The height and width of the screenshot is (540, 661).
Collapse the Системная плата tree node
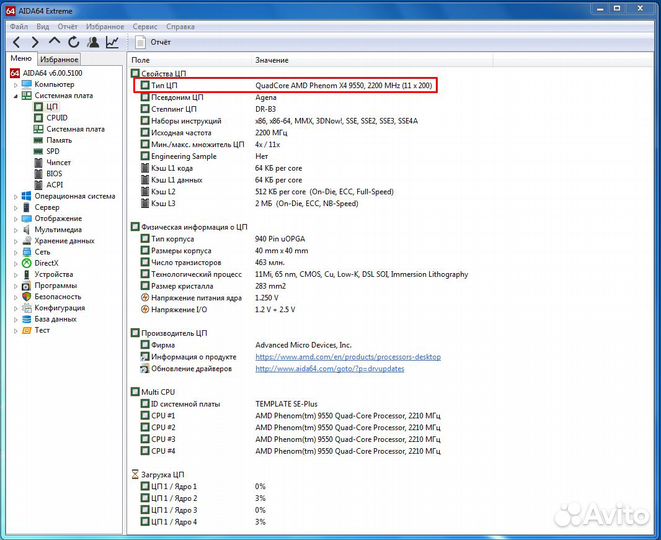pos(16,96)
